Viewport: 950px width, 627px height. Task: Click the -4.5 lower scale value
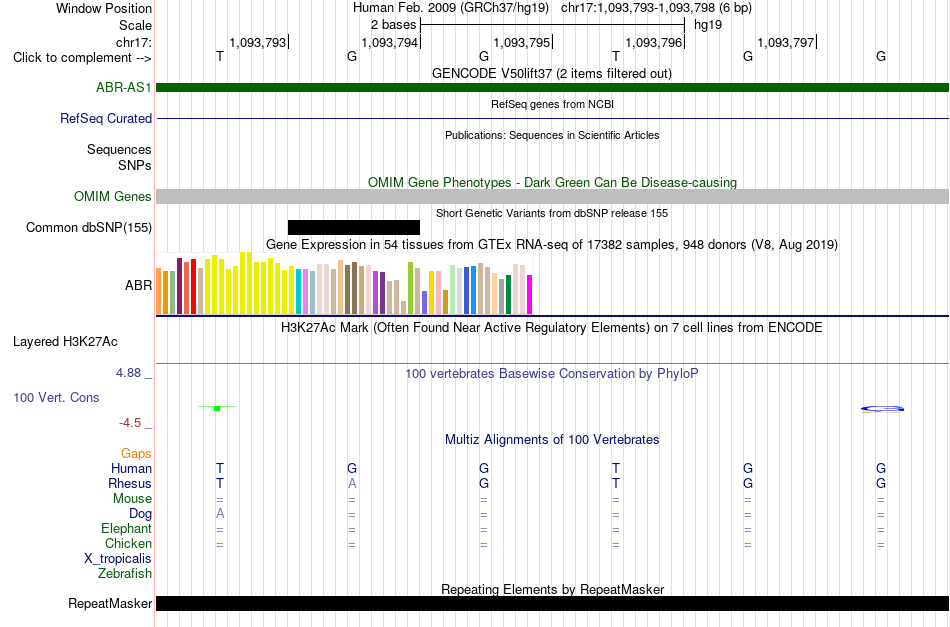[130, 422]
